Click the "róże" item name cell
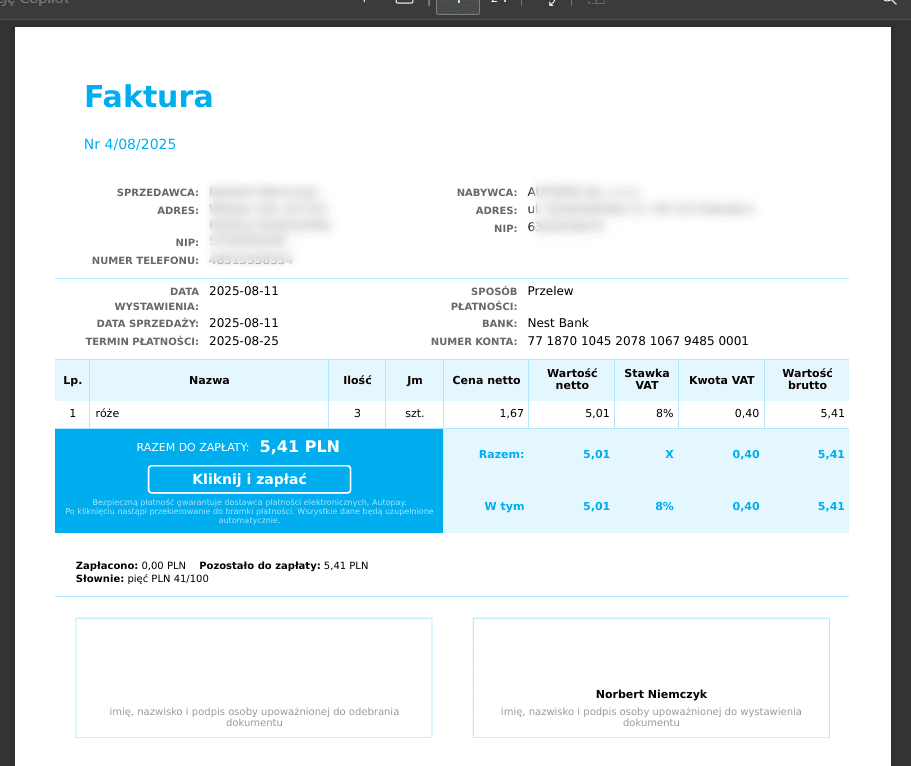 pos(107,413)
